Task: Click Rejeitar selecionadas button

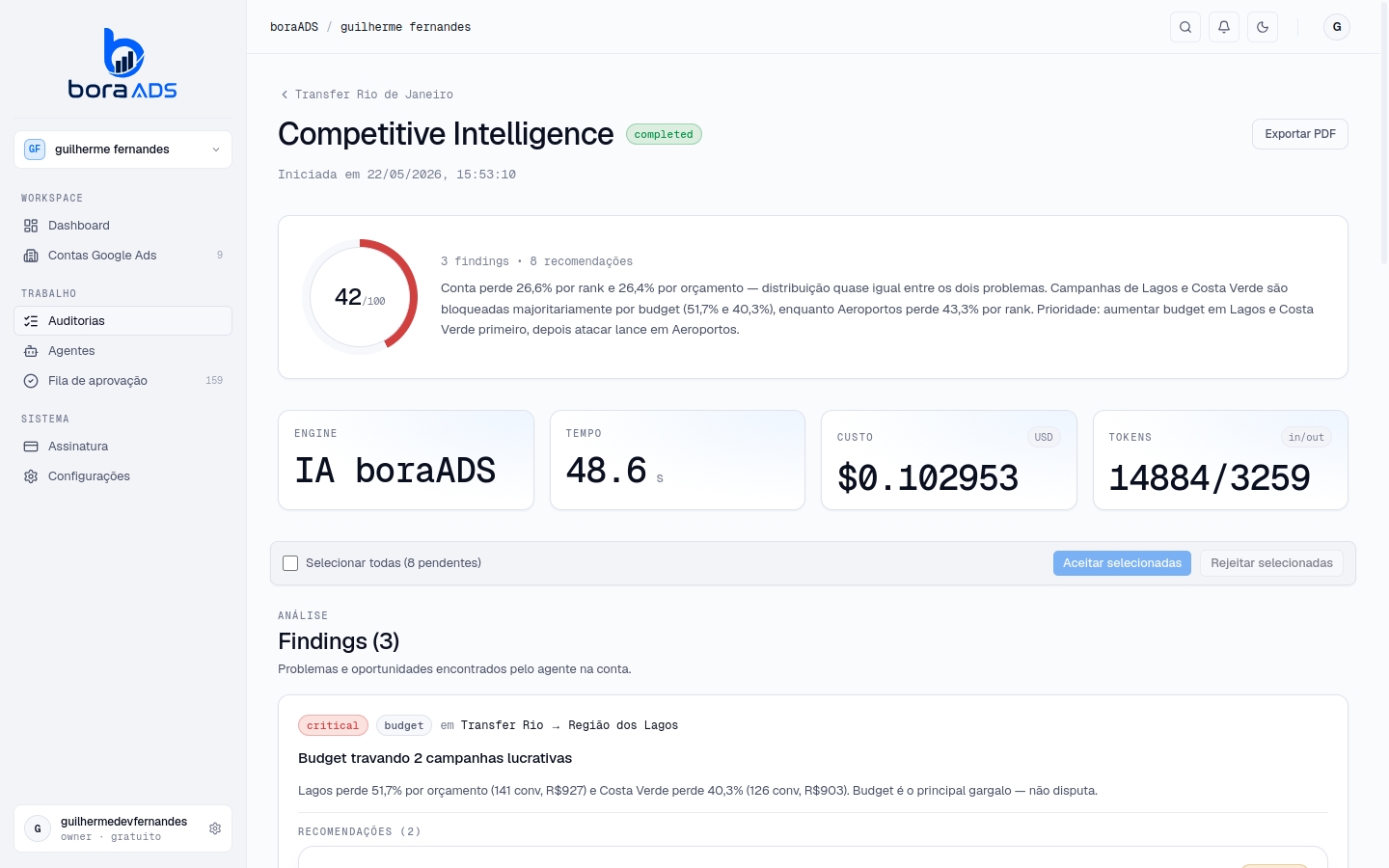Action: tap(1271, 563)
